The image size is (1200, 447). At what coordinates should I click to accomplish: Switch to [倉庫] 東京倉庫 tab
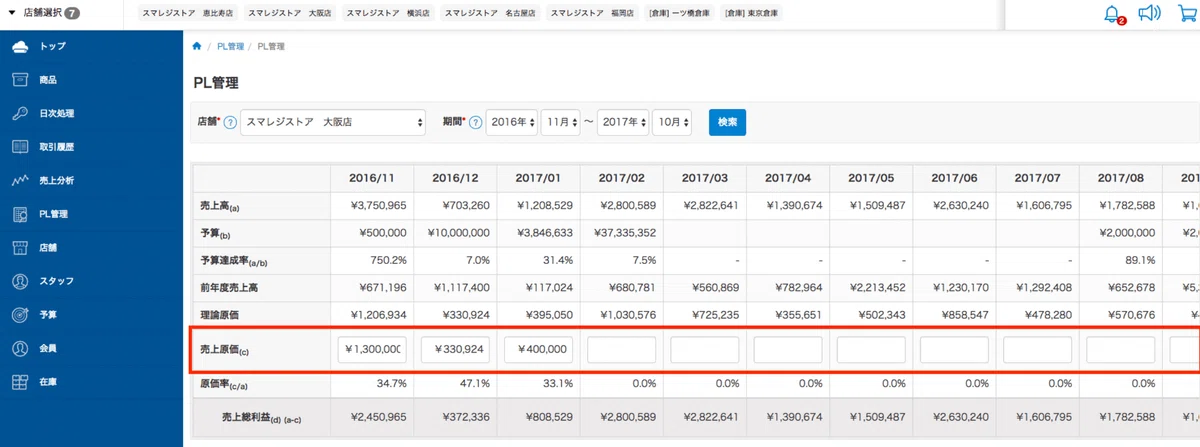click(751, 14)
